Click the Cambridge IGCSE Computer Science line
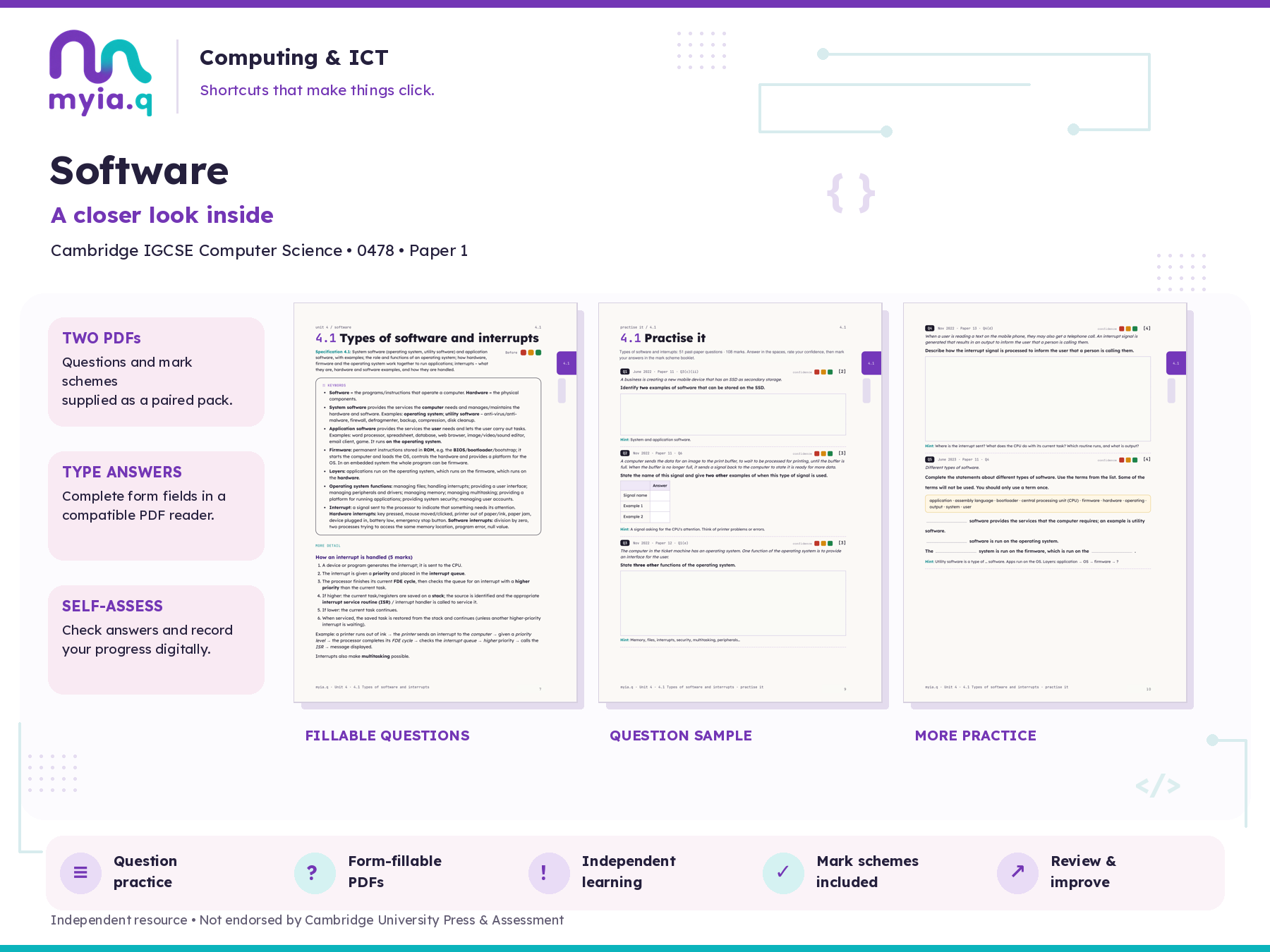Screen dimensions: 1270x952 coord(260,251)
